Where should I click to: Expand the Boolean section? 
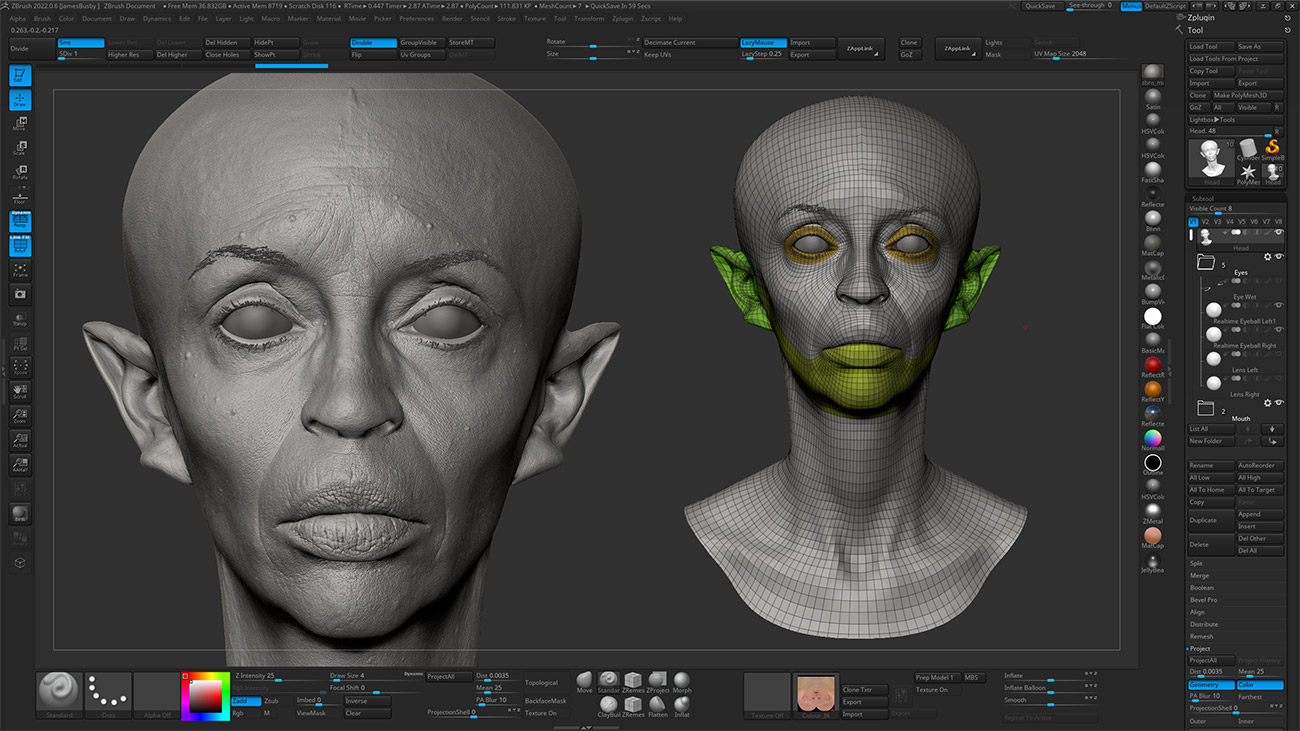point(1201,588)
